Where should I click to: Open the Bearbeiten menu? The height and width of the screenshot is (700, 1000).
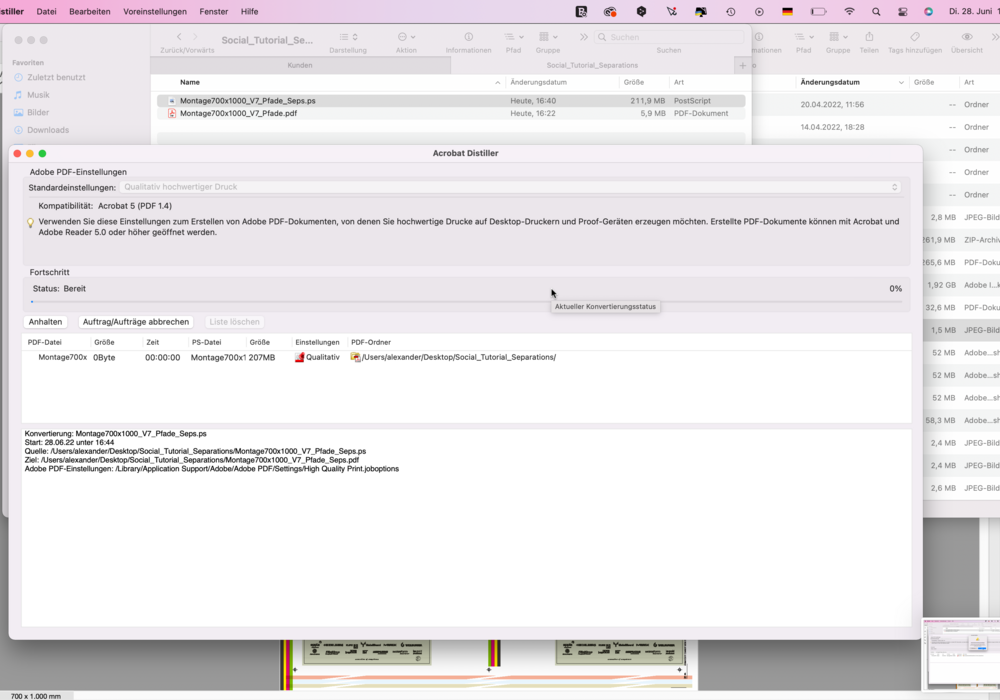click(89, 11)
